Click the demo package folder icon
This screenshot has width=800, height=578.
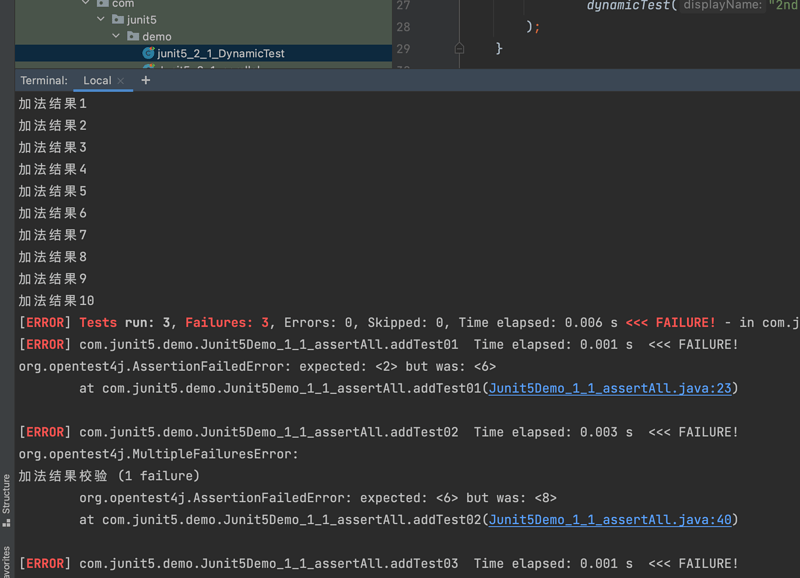pyautogui.click(x=133, y=36)
